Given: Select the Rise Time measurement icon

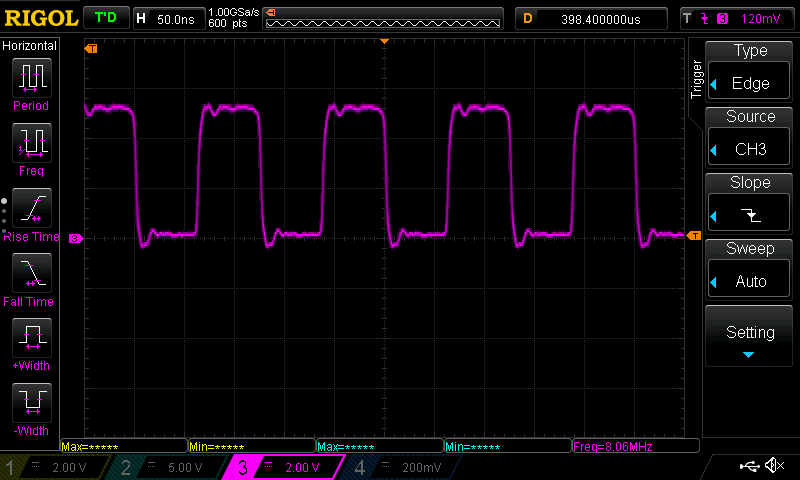Looking at the screenshot, I should tap(32, 208).
